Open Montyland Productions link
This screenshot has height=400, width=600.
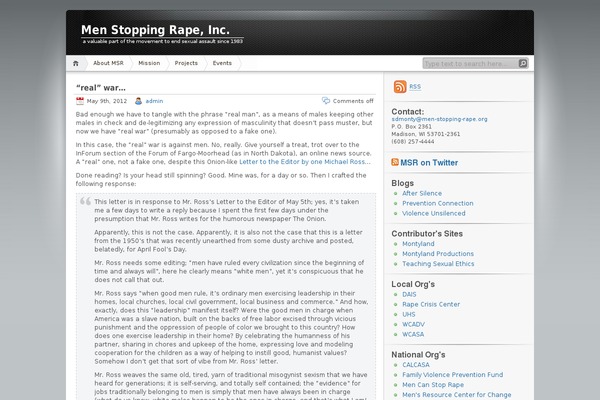click(438, 254)
